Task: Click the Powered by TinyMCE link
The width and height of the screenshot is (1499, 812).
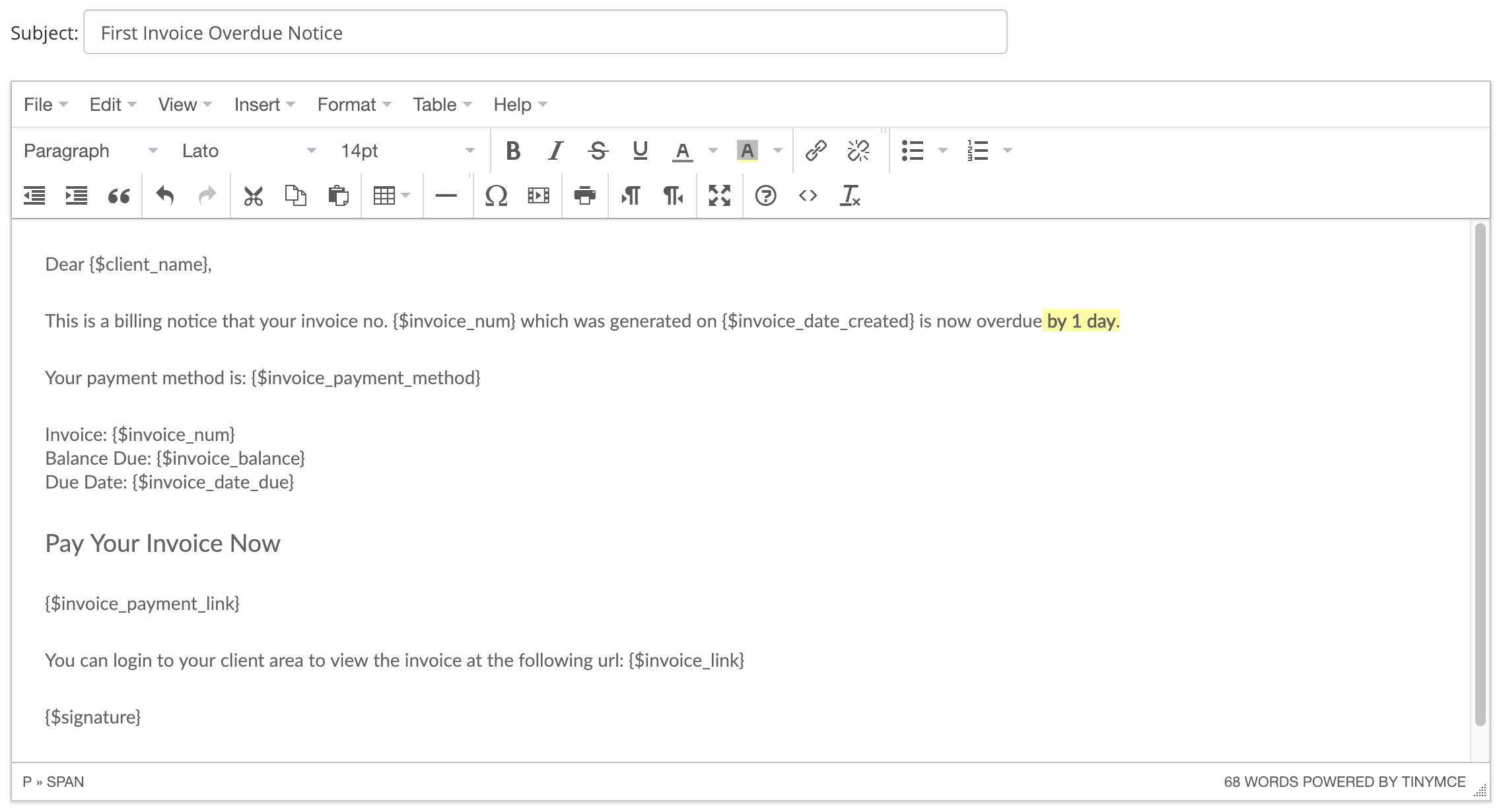Action: [x=1383, y=782]
